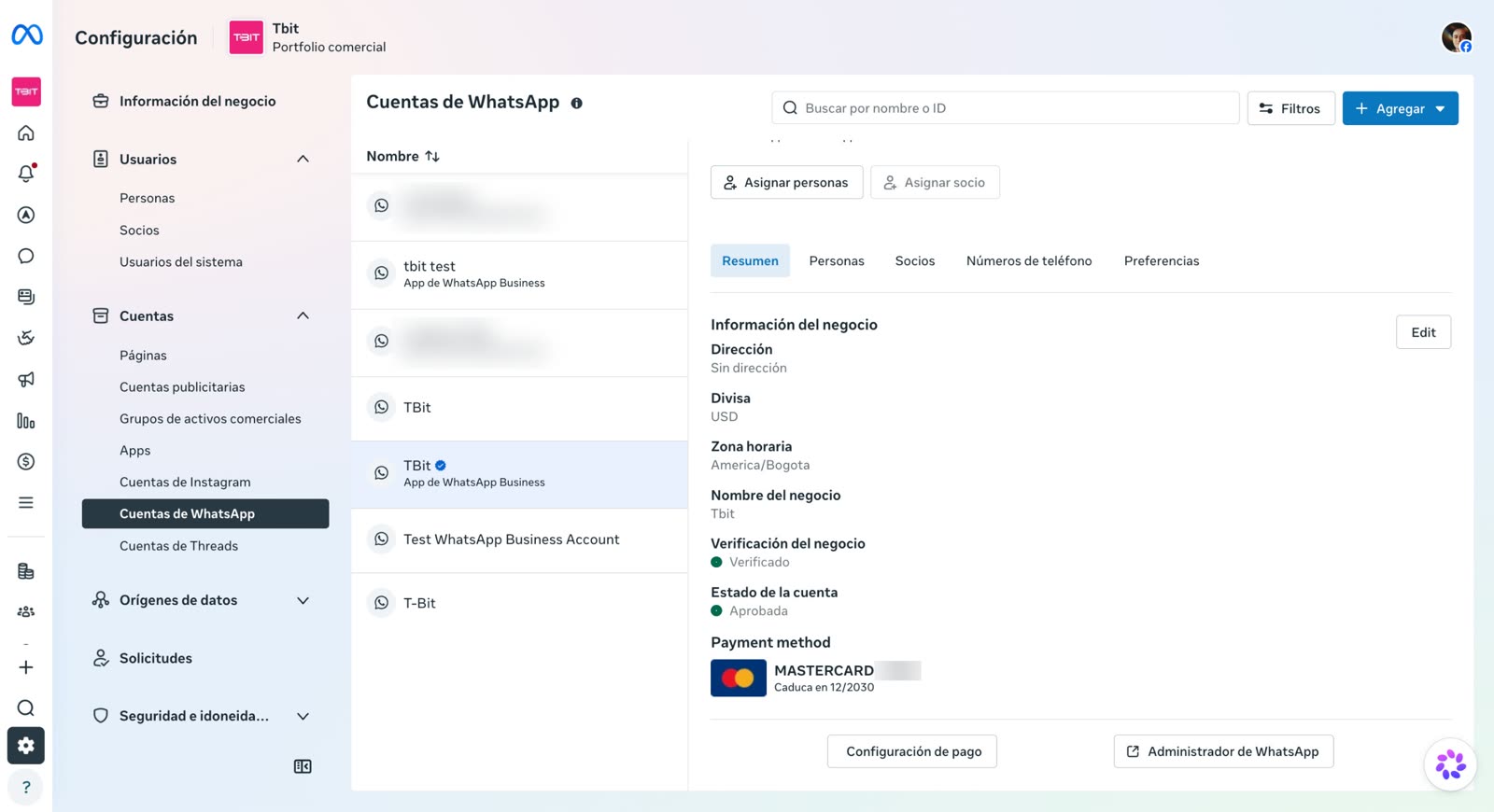Open the hamburger all tools icon

(x=26, y=502)
